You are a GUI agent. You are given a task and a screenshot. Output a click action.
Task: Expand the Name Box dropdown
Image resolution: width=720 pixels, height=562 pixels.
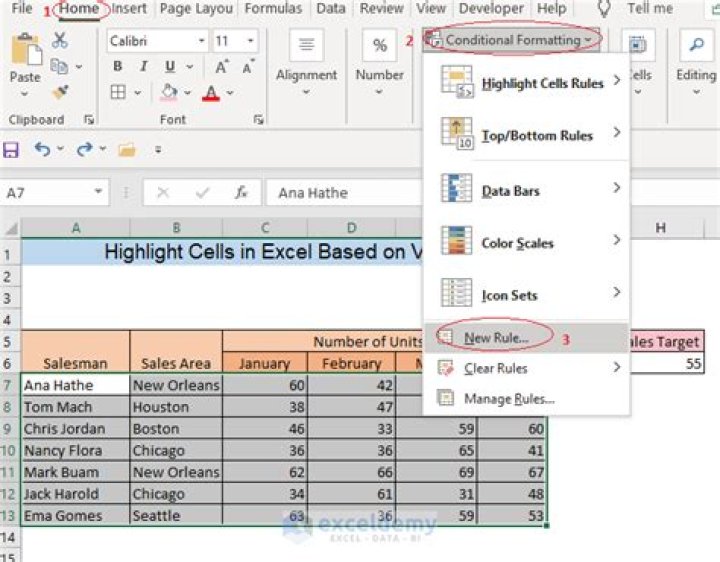pos(98,191)
